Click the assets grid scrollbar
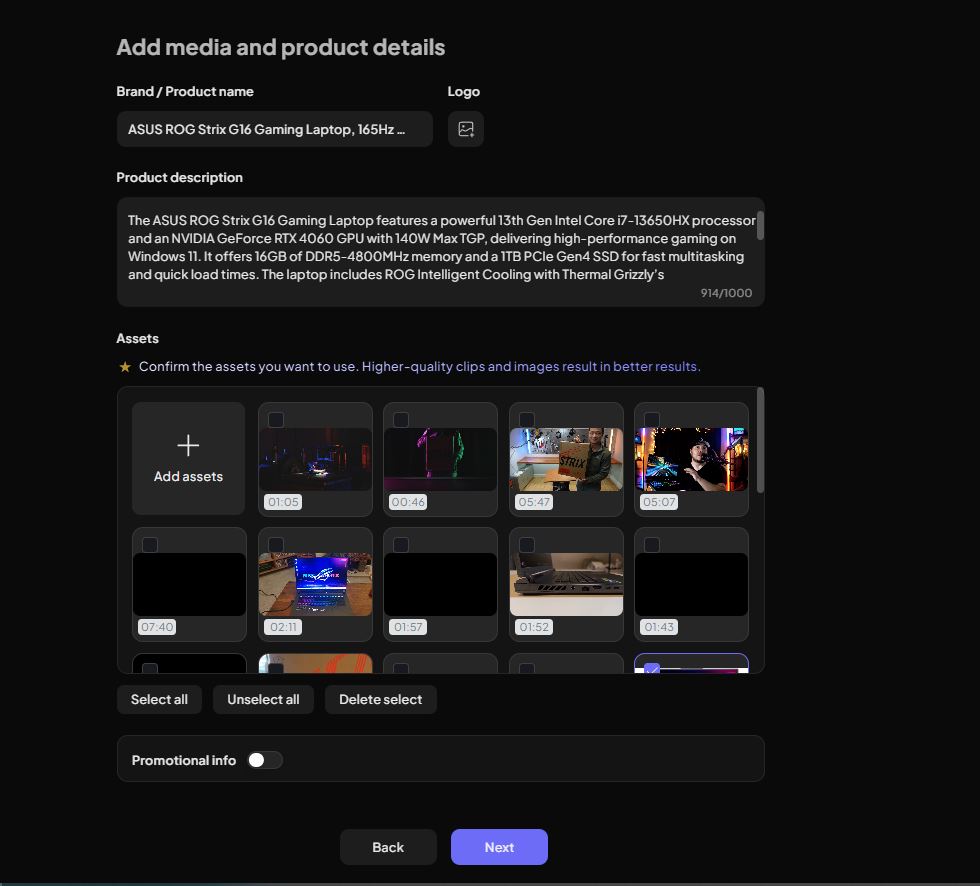The height and width of the screenshot is (886, 980). [760, 440]
